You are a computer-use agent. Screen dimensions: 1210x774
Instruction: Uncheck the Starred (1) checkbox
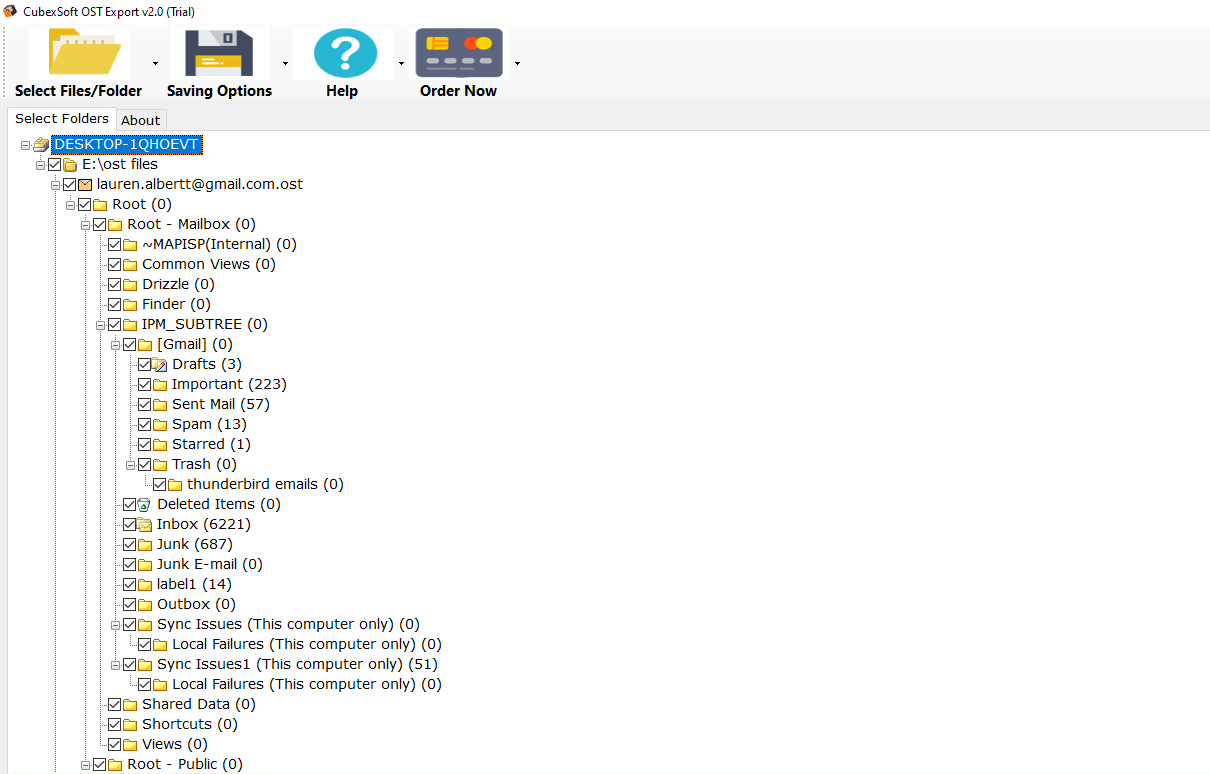pyautogui.click(x=144, y=444)
